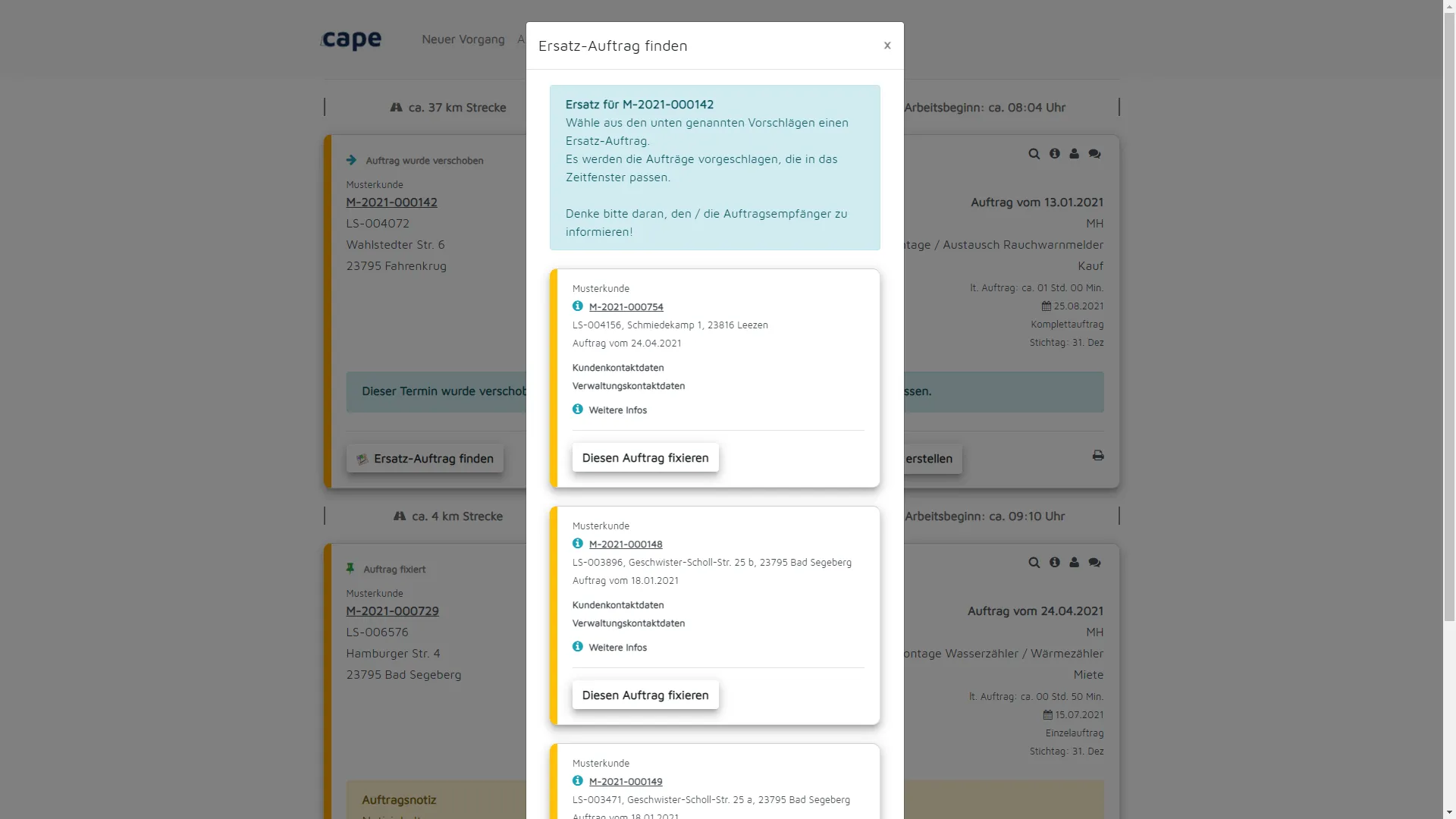Close the Ersatz-Auftrag finden dialog
The height and width of the screenshot is (819, 1456).
[x=886, y=45]
